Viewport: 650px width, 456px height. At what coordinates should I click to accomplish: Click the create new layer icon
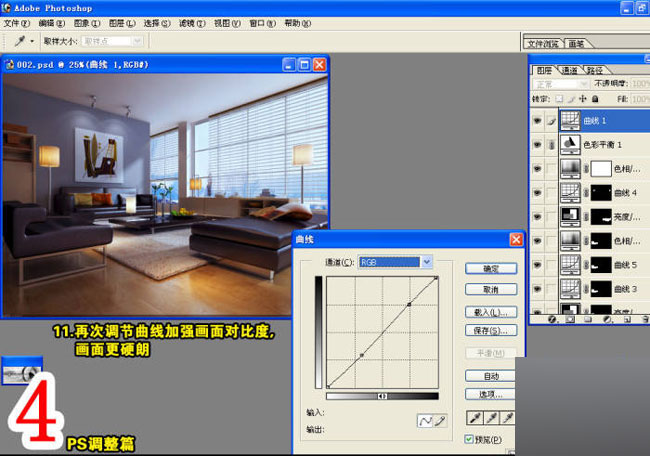point(627,319)
